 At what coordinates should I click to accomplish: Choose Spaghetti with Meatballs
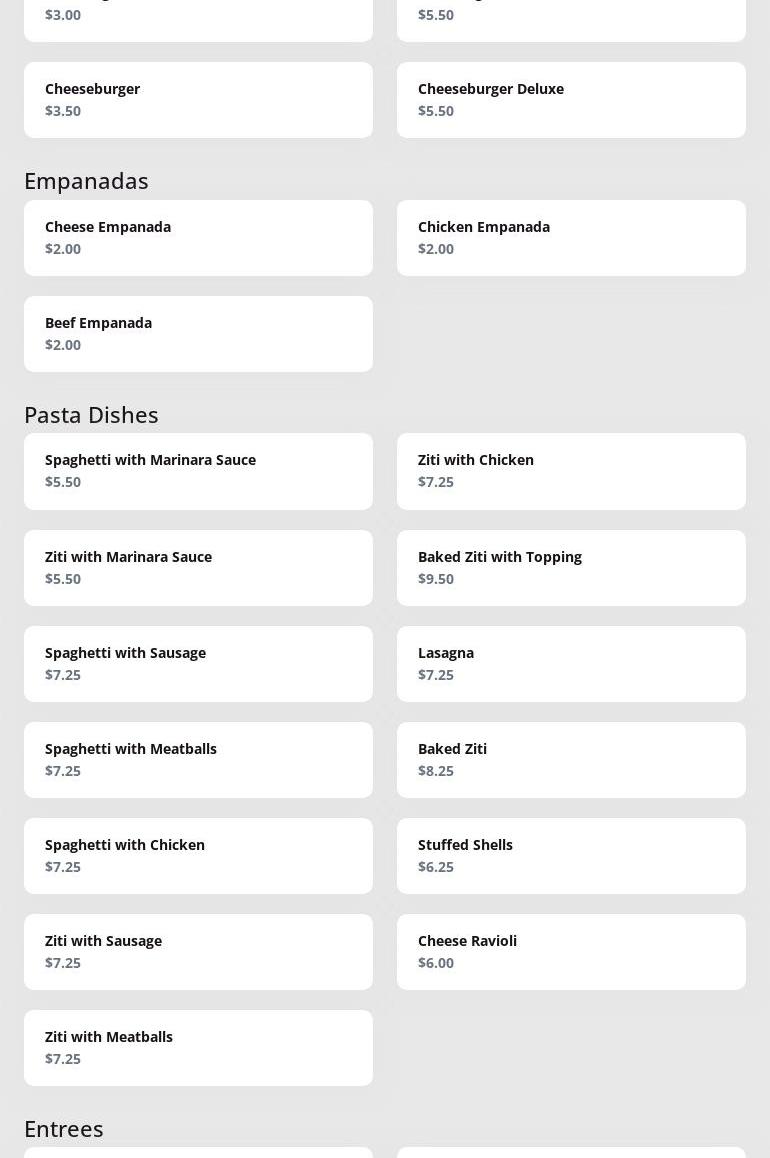198,760
